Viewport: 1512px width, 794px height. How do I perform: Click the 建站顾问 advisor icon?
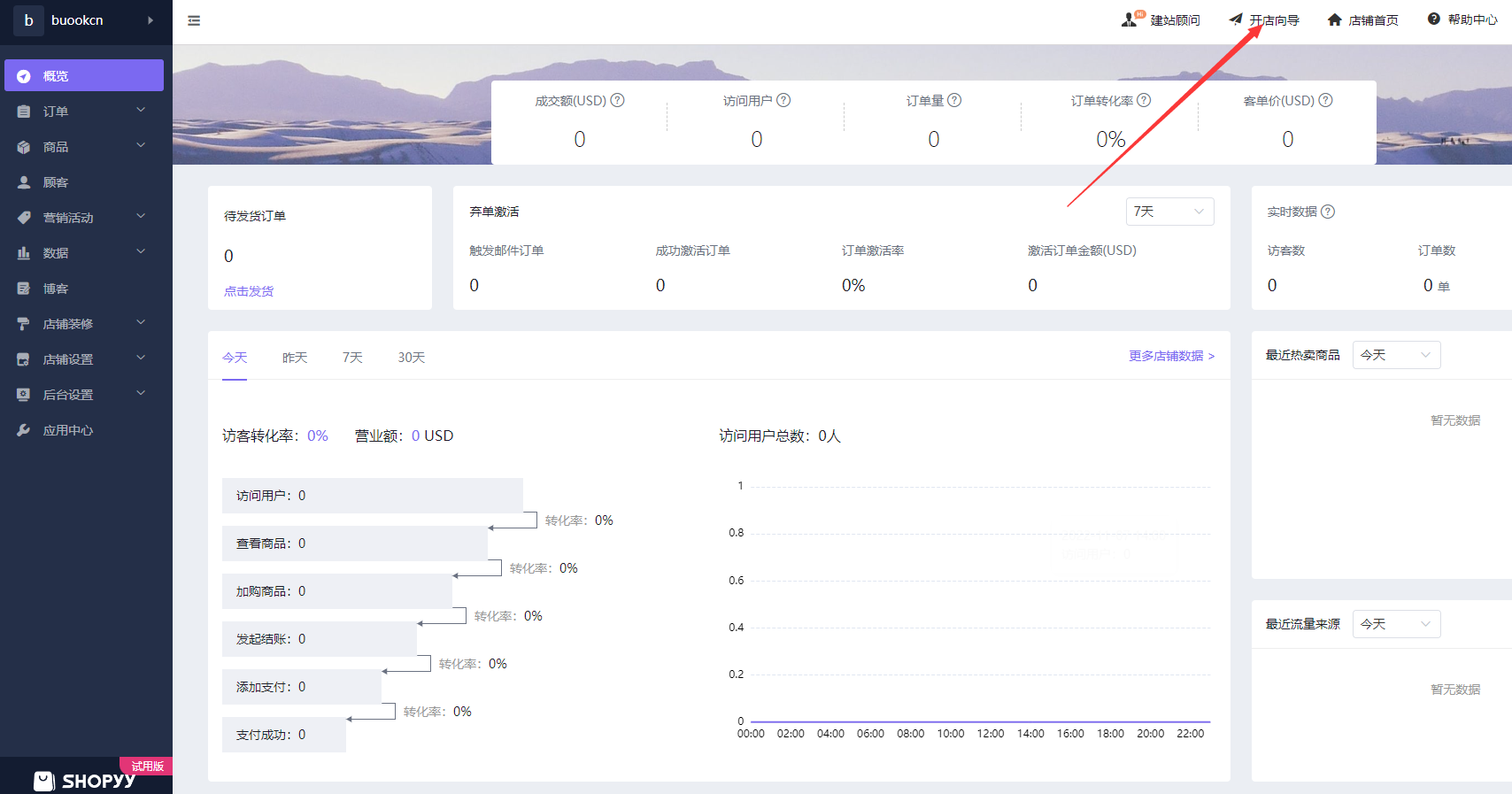(1130, 19)
